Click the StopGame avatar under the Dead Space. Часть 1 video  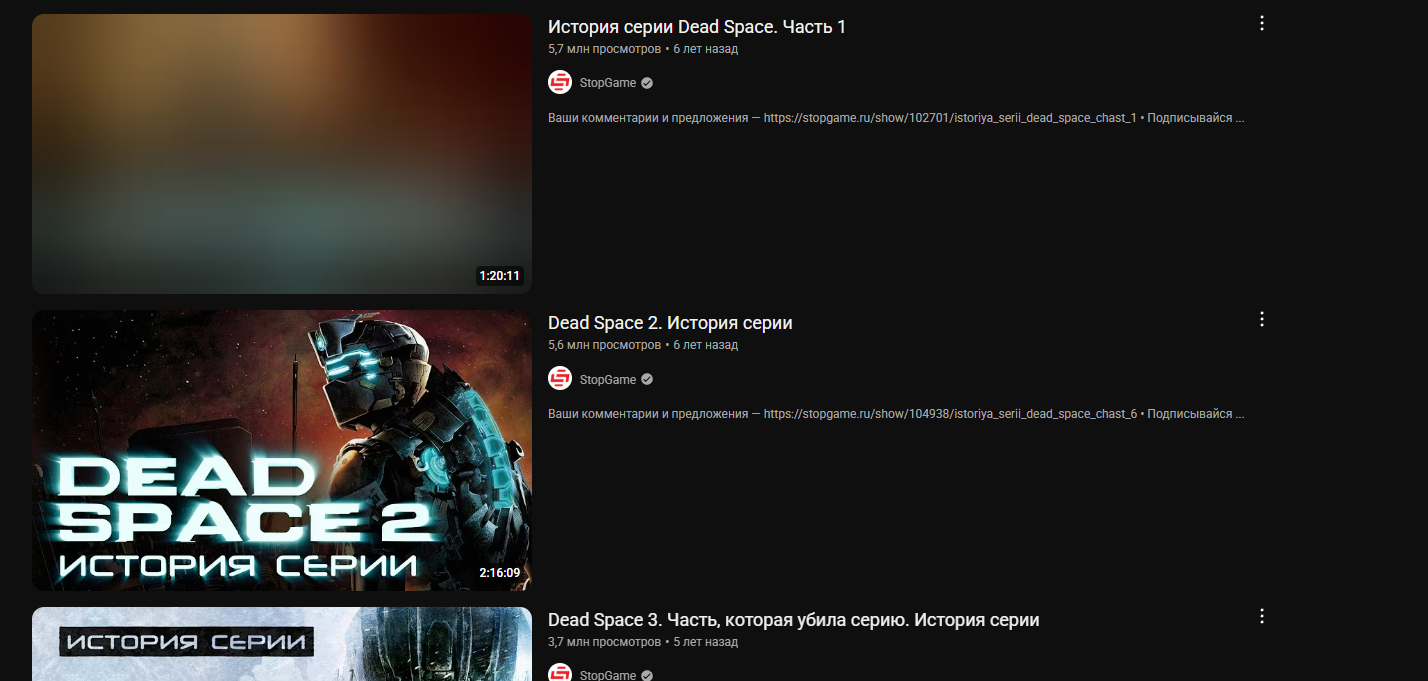[560, 83]
